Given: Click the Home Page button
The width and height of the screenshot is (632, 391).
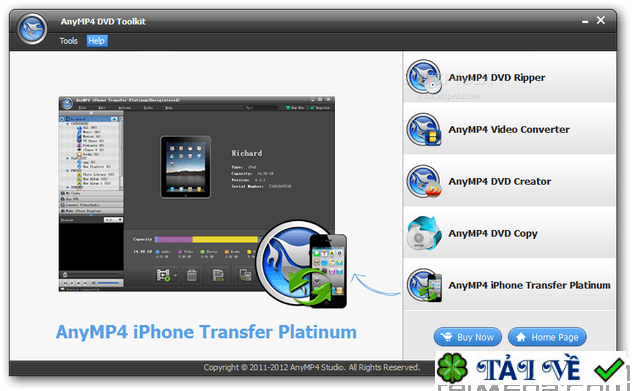Looking at the screenshot, I should pos(547,337).
